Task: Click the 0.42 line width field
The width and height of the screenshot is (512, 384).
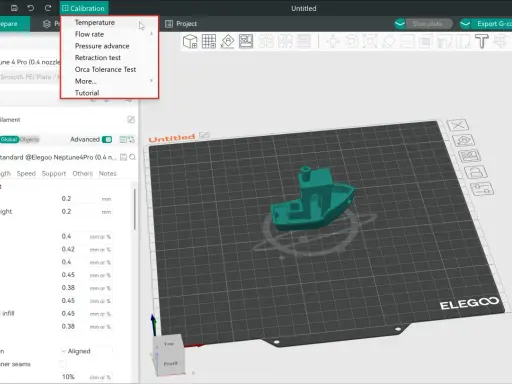Action: pyautogui.click(x=86, y=249)
